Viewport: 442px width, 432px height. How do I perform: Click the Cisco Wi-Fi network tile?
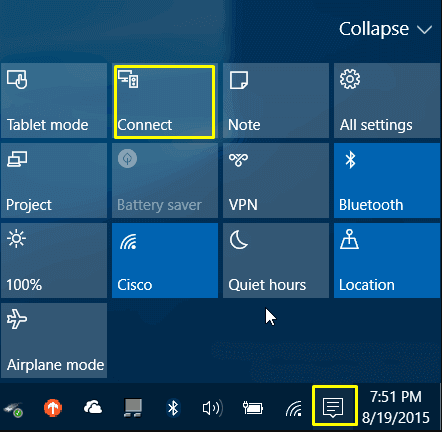tap(165, 261)
